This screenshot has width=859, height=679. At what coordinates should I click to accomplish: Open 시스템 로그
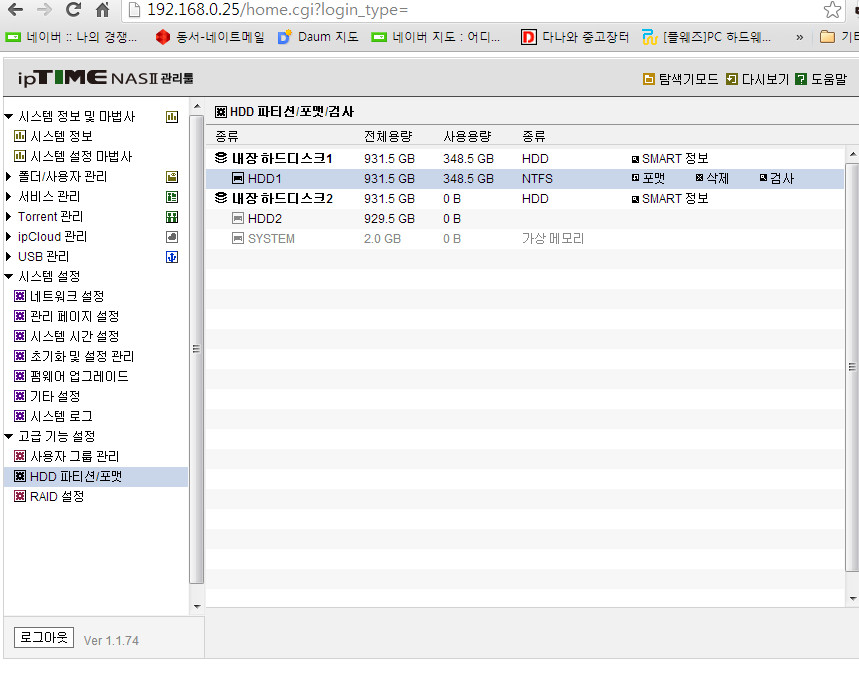(53, 416)
